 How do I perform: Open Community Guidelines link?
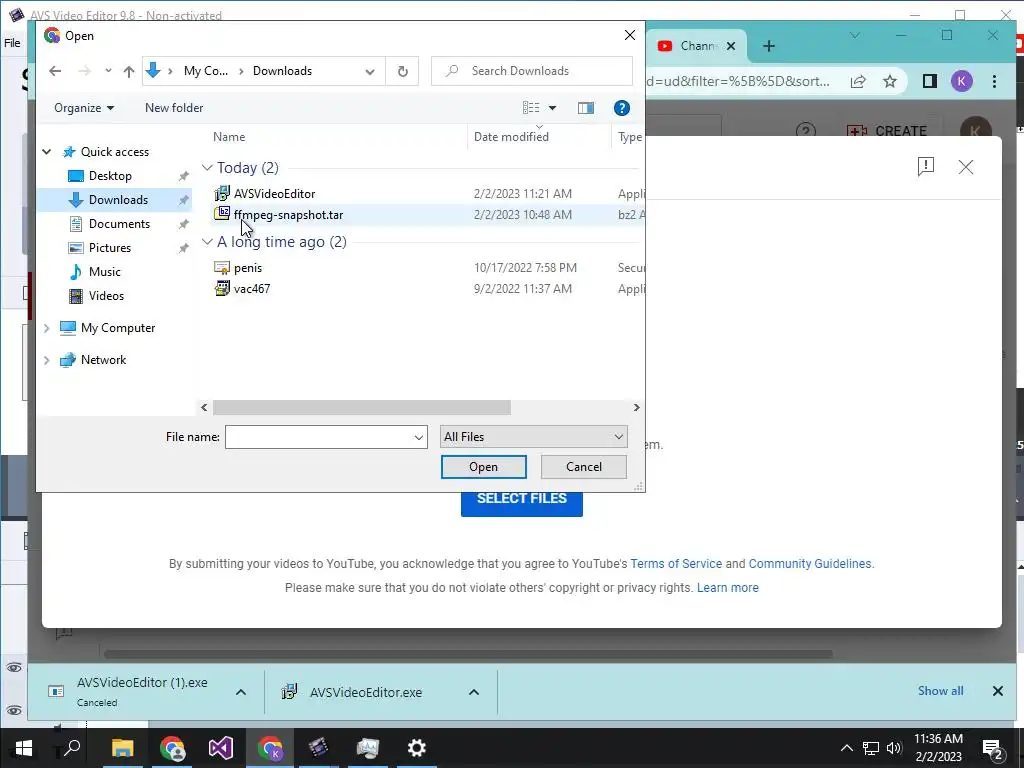coord(810,564)
